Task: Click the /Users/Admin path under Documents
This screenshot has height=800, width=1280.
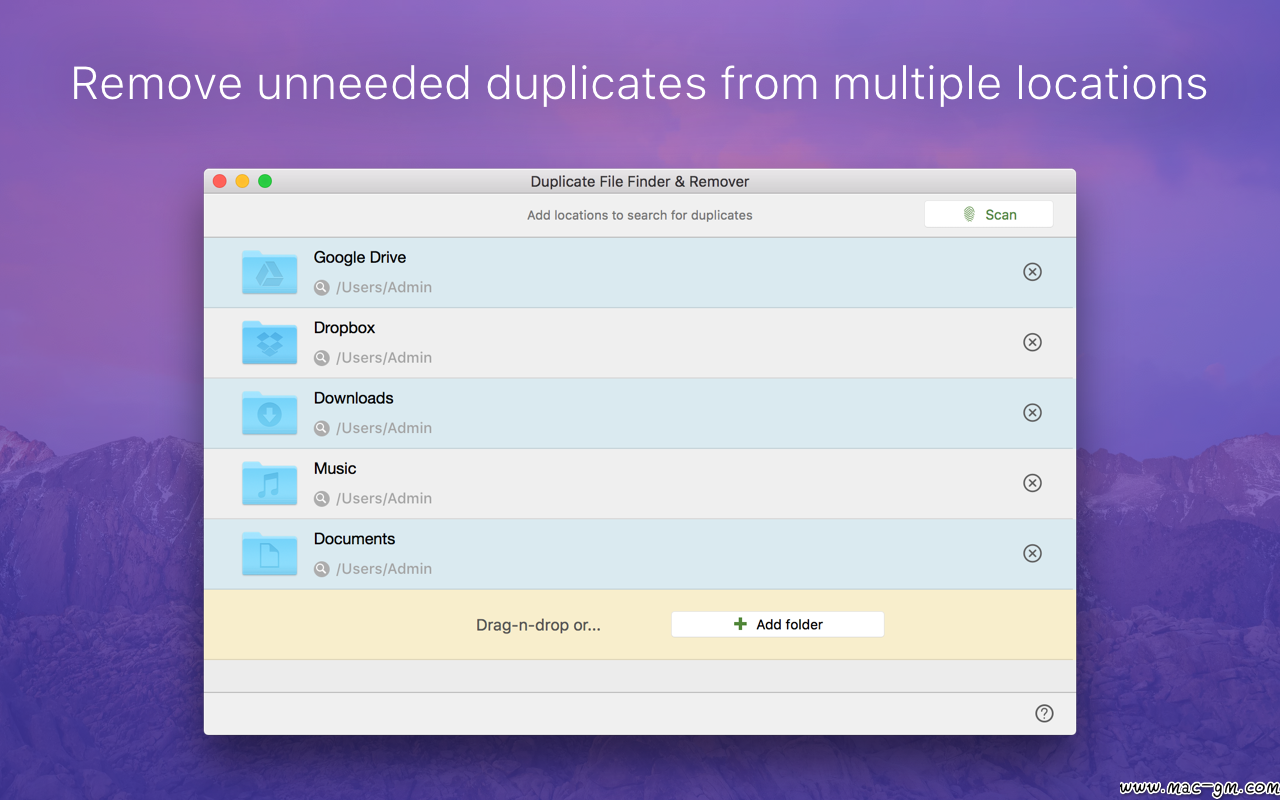Action: tap(384, 568)
